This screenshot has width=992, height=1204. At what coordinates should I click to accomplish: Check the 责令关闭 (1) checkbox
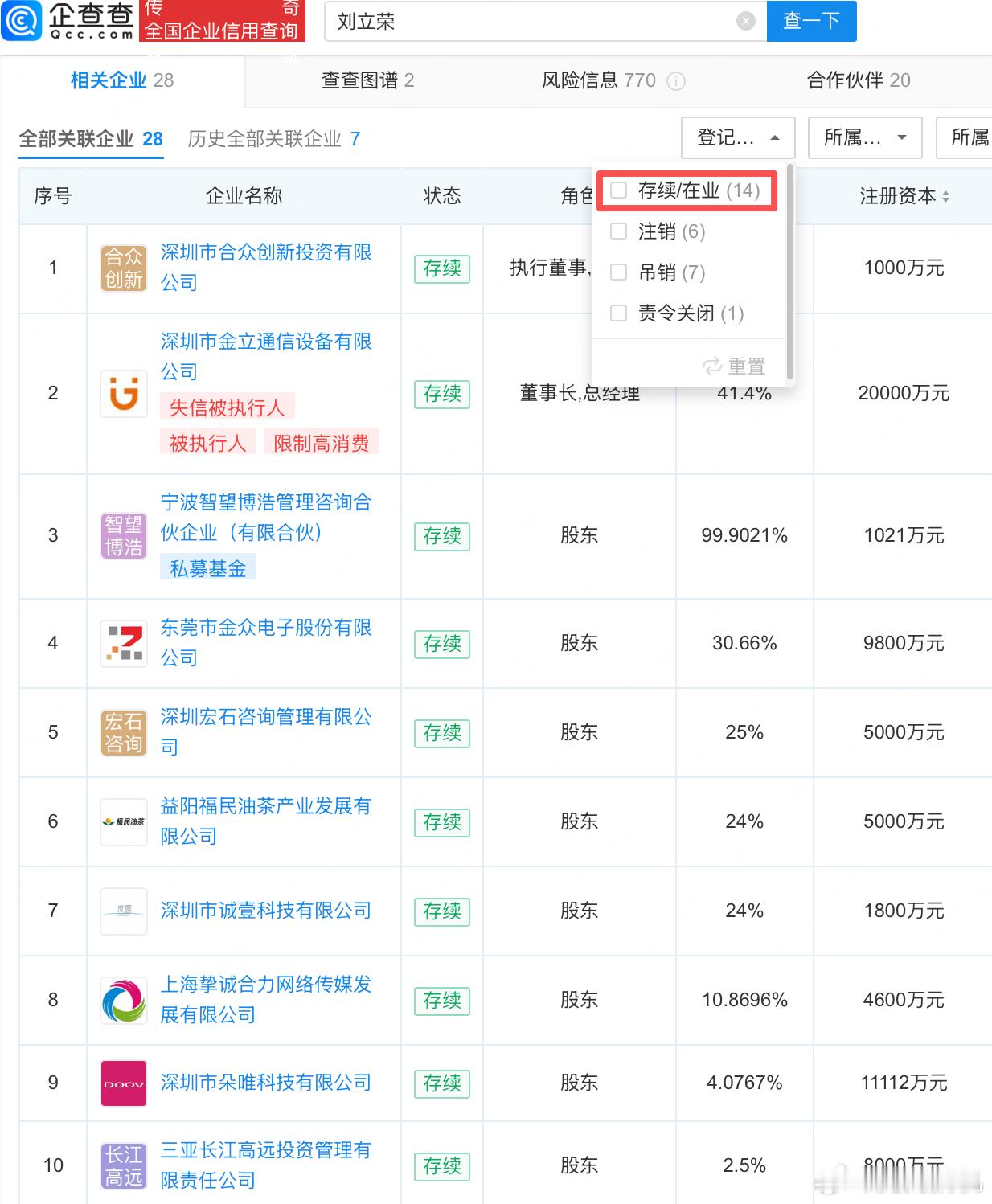click(618, 313)
